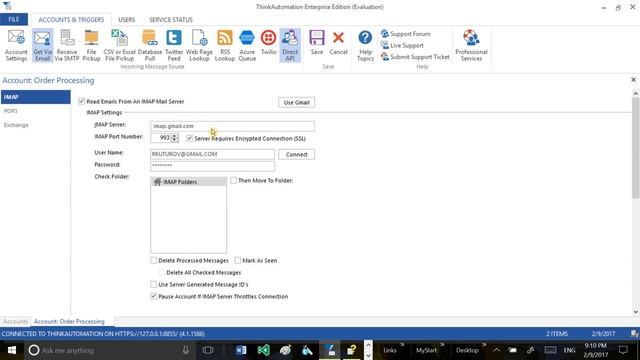Viewport: 640px width, 360px height.
Task: Click the 2 ITEMS status bar text
Action: click(x=557, y=334)
